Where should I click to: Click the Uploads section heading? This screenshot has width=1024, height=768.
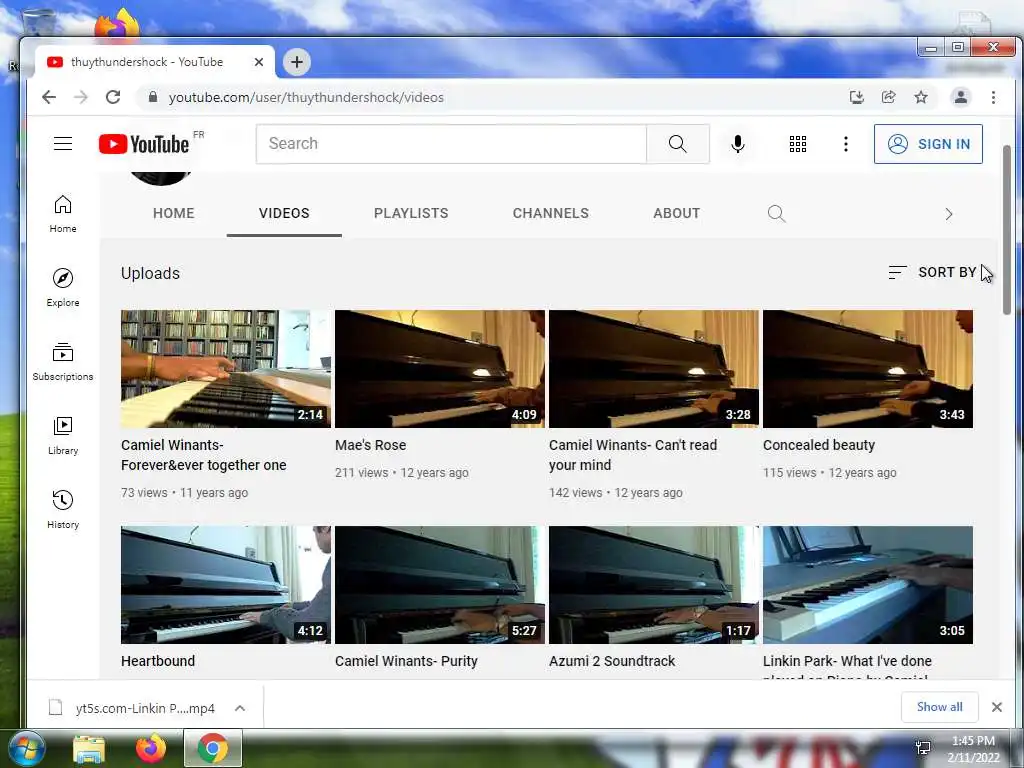[150, 274]
